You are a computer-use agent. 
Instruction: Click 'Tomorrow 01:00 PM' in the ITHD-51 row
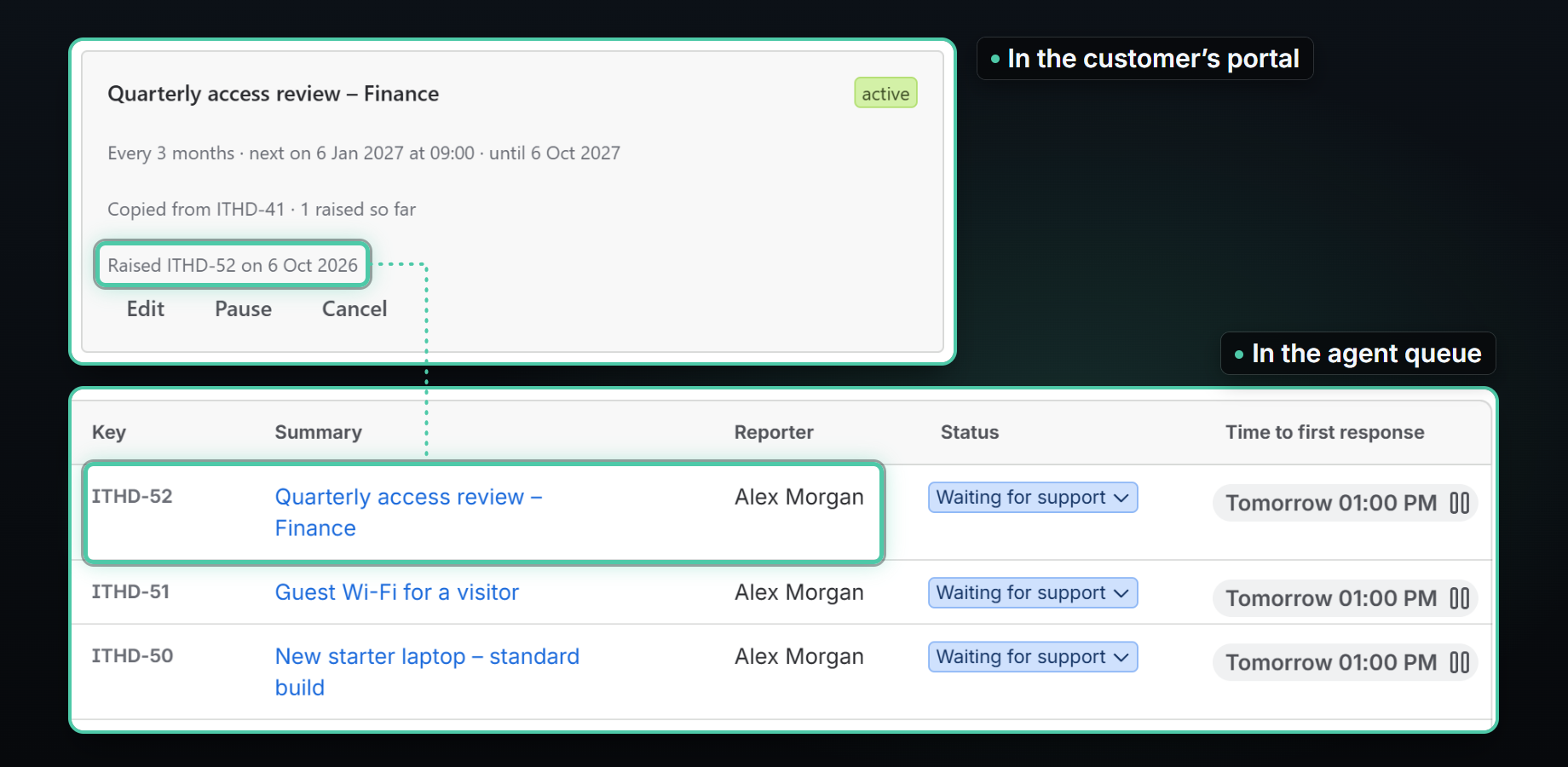pos(1331,598)
